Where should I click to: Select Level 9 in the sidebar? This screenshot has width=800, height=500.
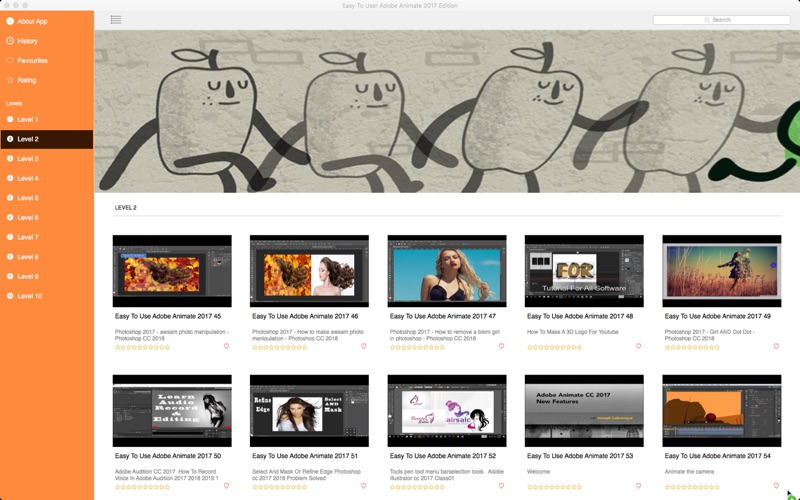(46, 277)
